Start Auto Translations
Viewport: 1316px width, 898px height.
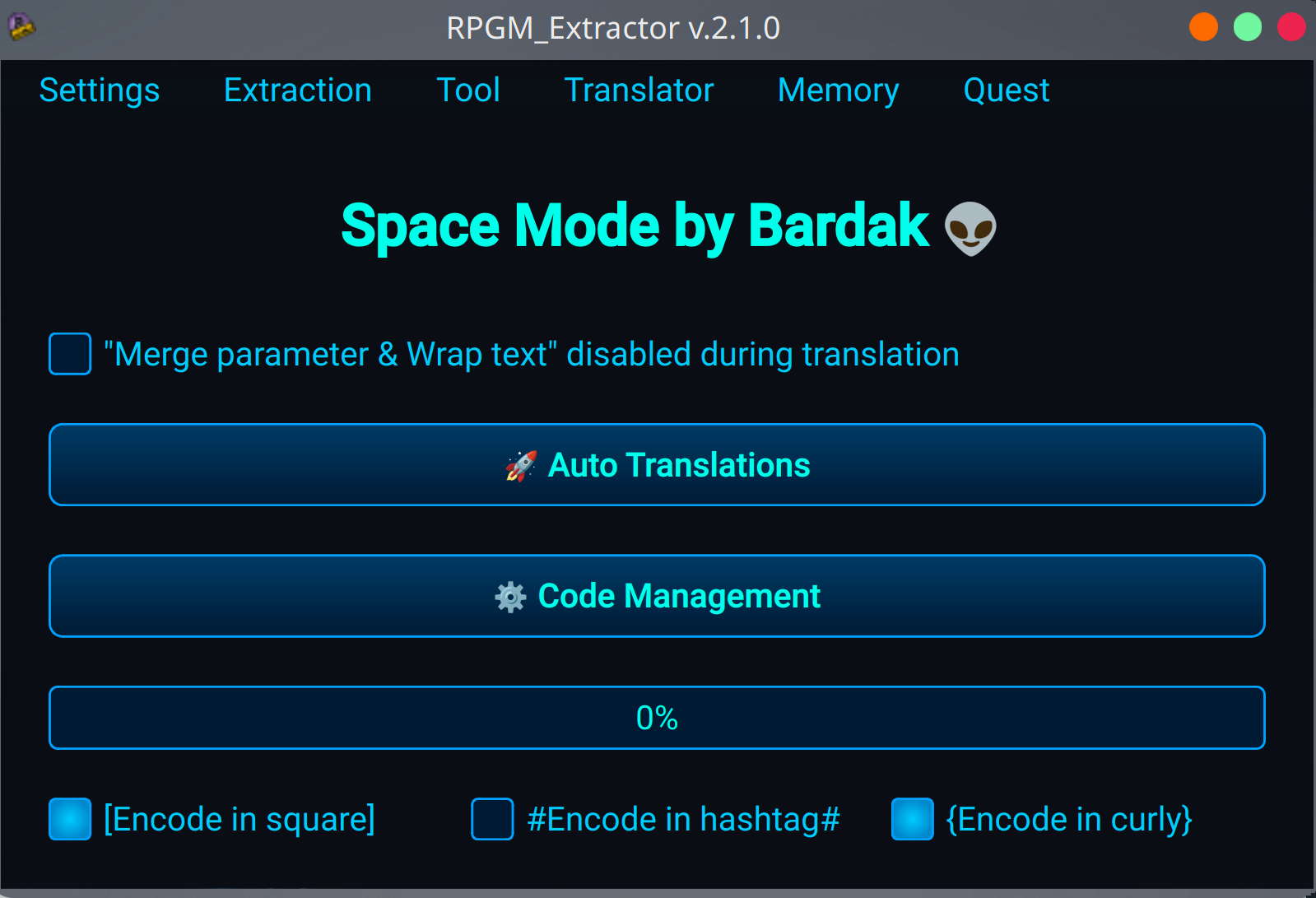657,465
